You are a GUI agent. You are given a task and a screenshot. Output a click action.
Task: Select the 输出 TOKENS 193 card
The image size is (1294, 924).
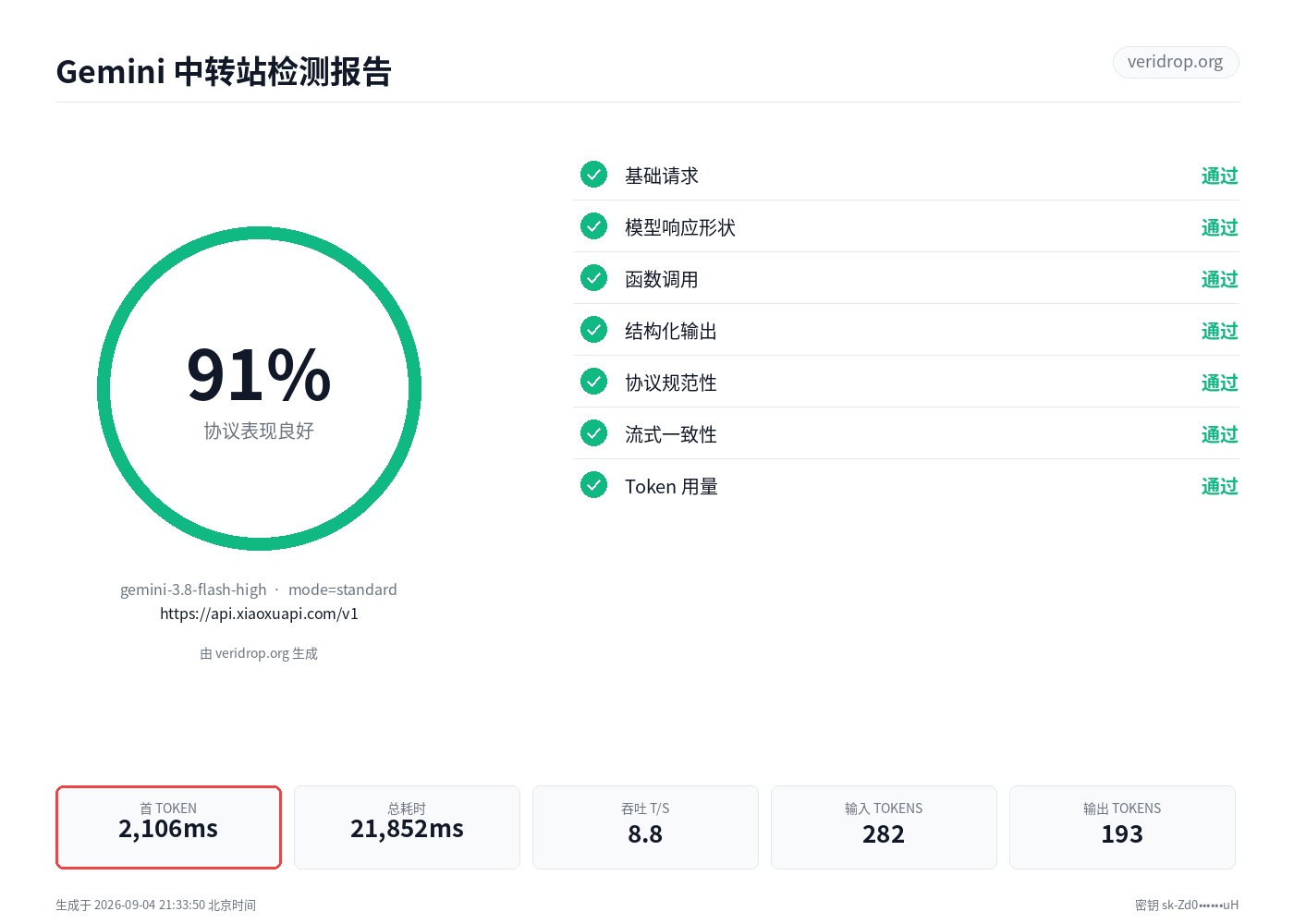point(1122,827)
